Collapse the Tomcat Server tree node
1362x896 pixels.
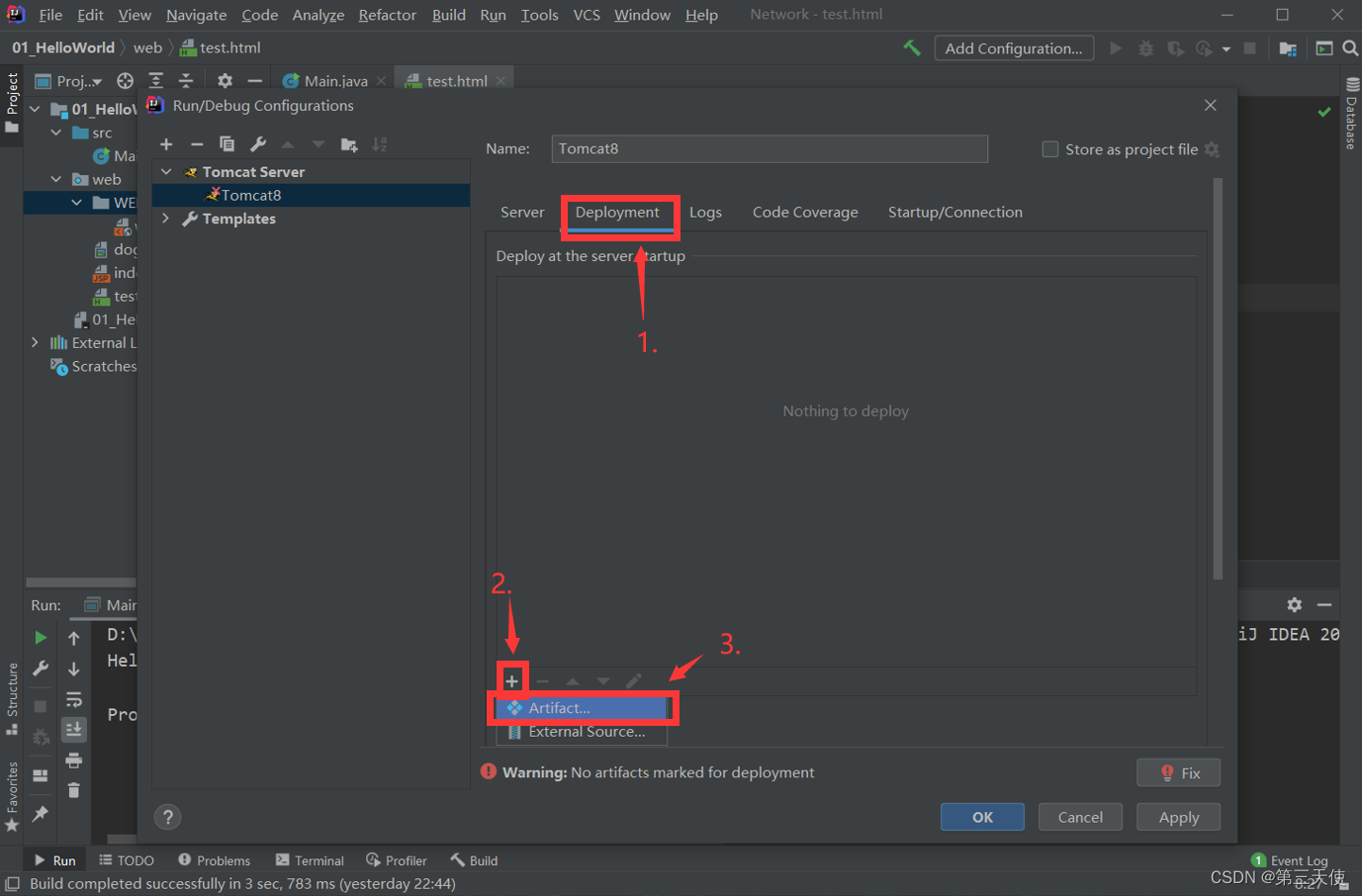166,172
